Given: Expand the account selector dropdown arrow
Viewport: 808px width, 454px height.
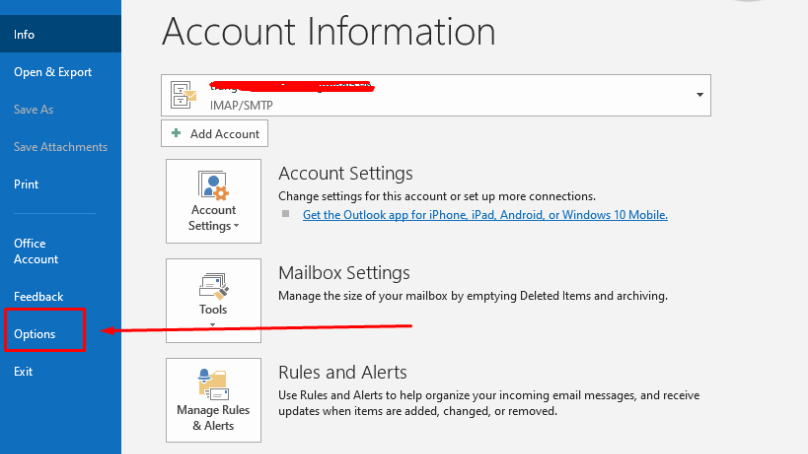Looking at the screenshot, I should [x=699, y=95].
